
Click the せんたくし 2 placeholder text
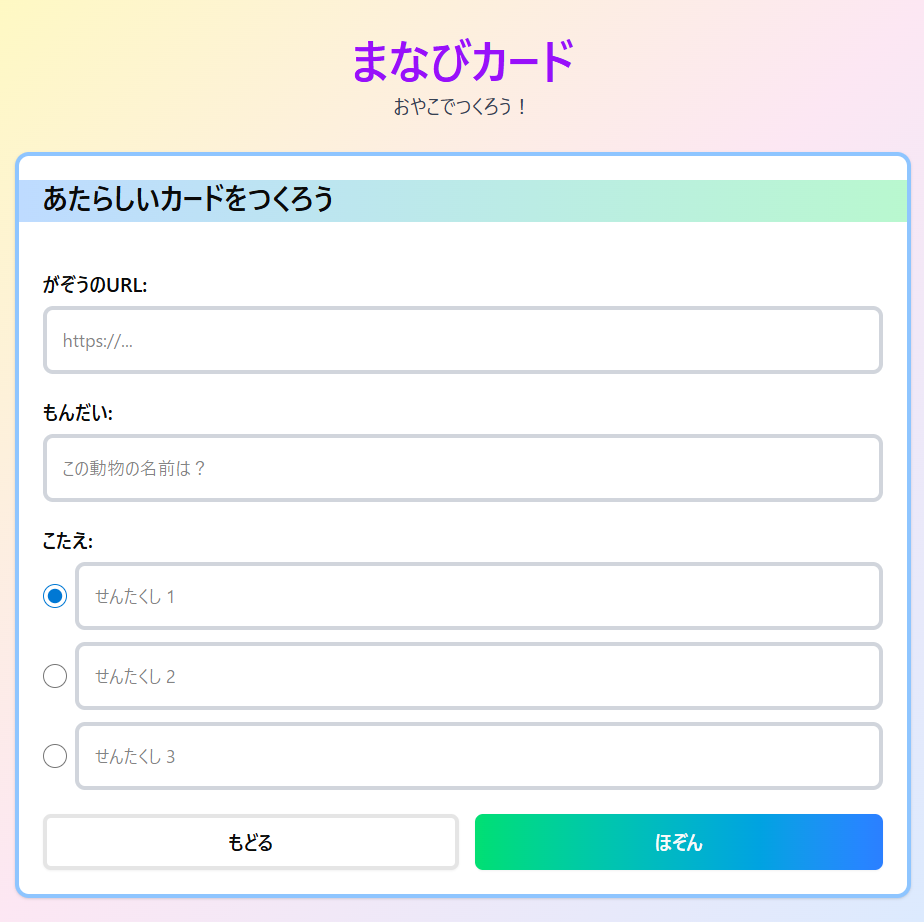(x=135, y=677)
